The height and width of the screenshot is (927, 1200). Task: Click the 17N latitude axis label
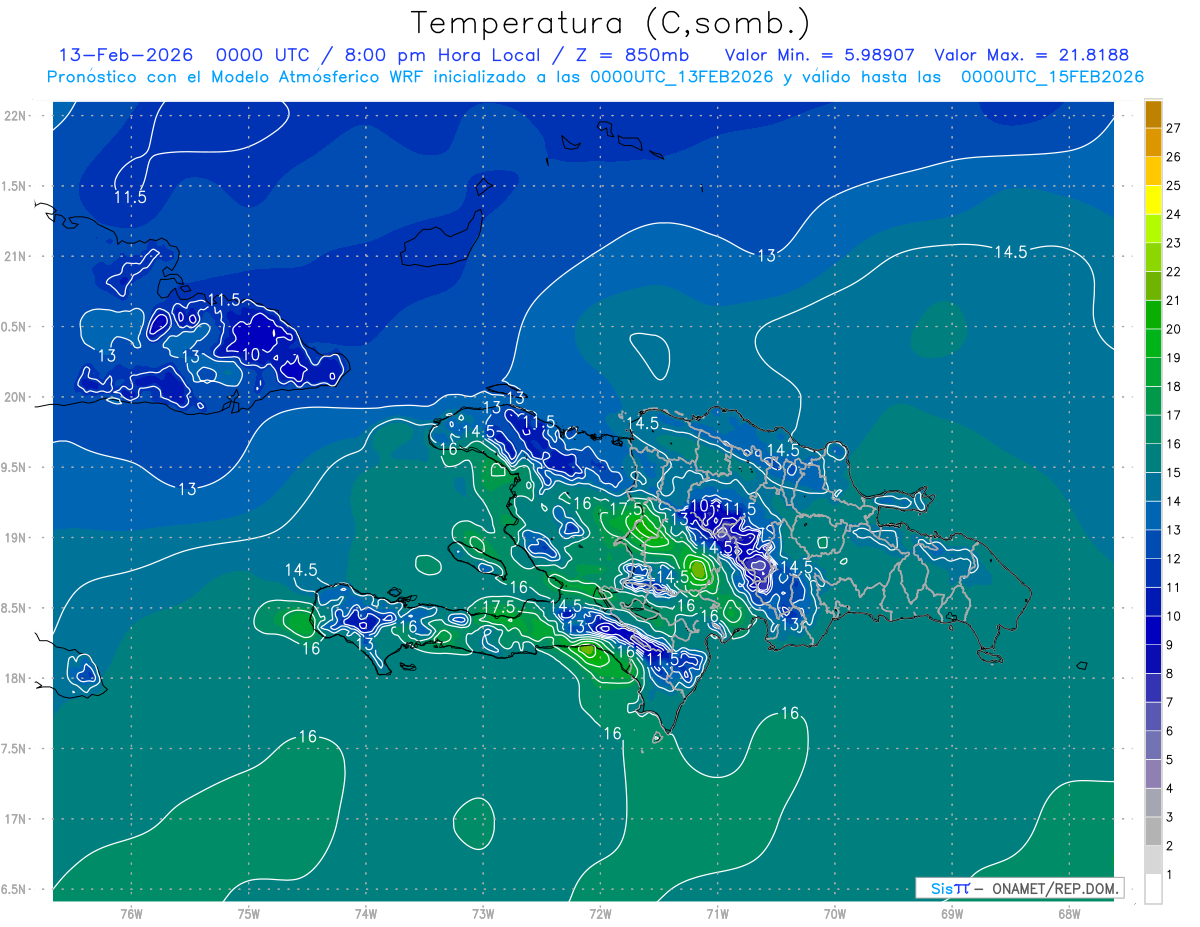(15, 819)
